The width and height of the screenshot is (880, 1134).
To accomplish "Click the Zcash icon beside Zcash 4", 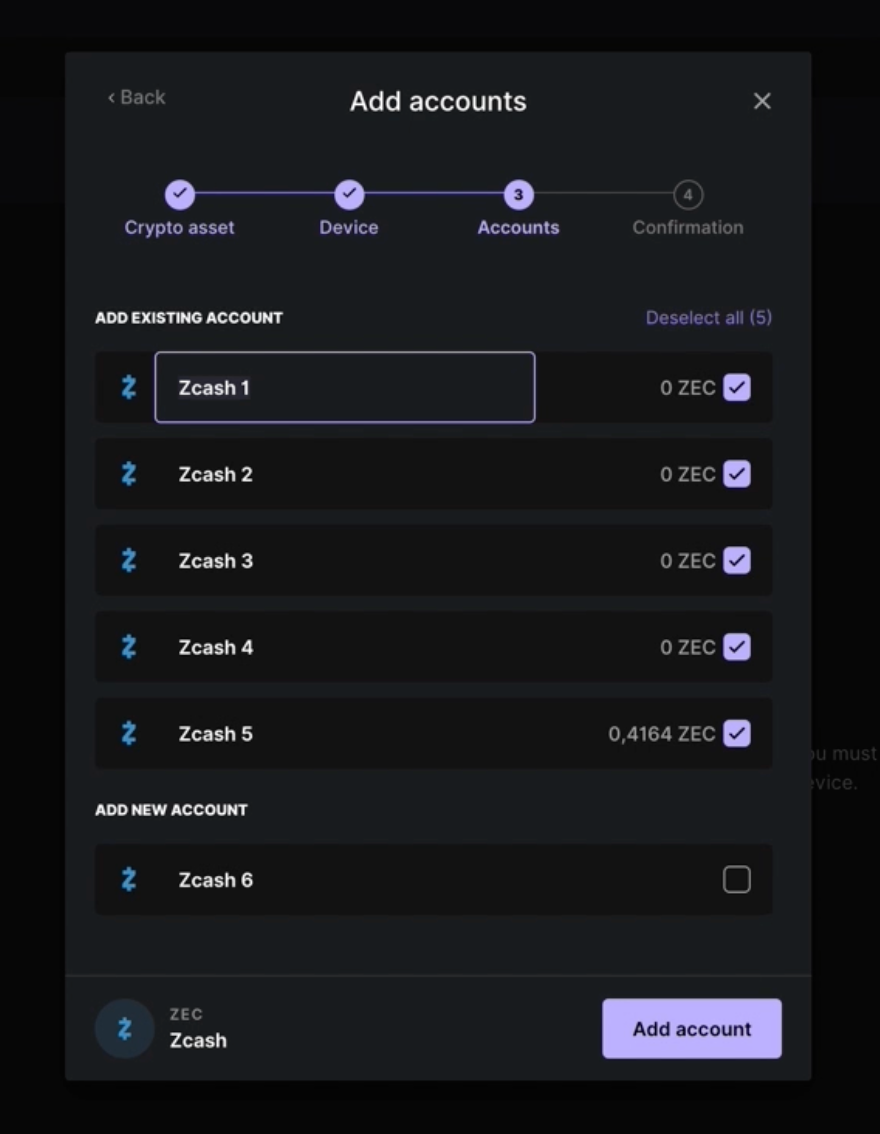I will point(129,647).
